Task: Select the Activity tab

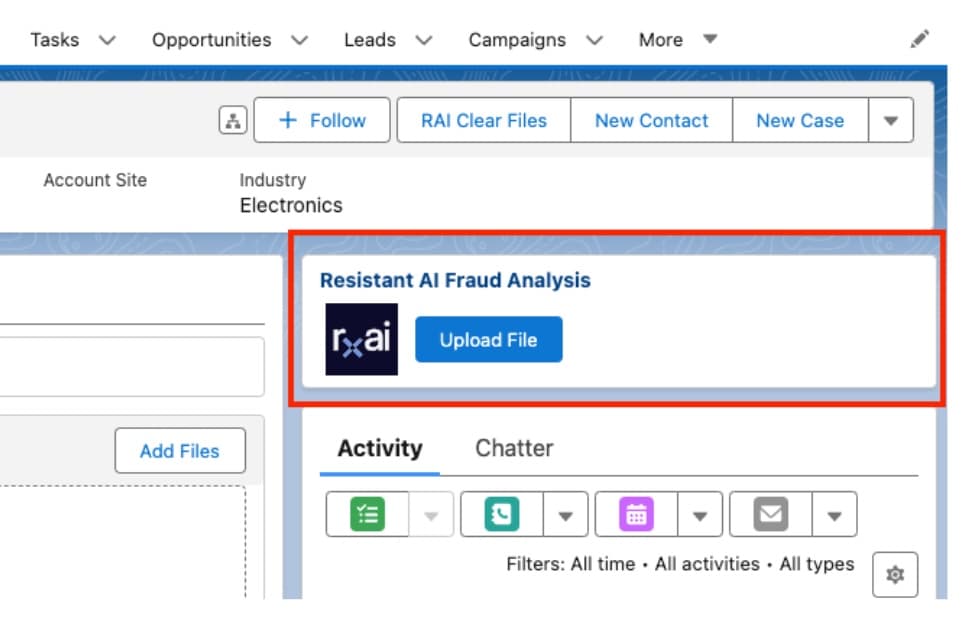Action: (380, 448)
